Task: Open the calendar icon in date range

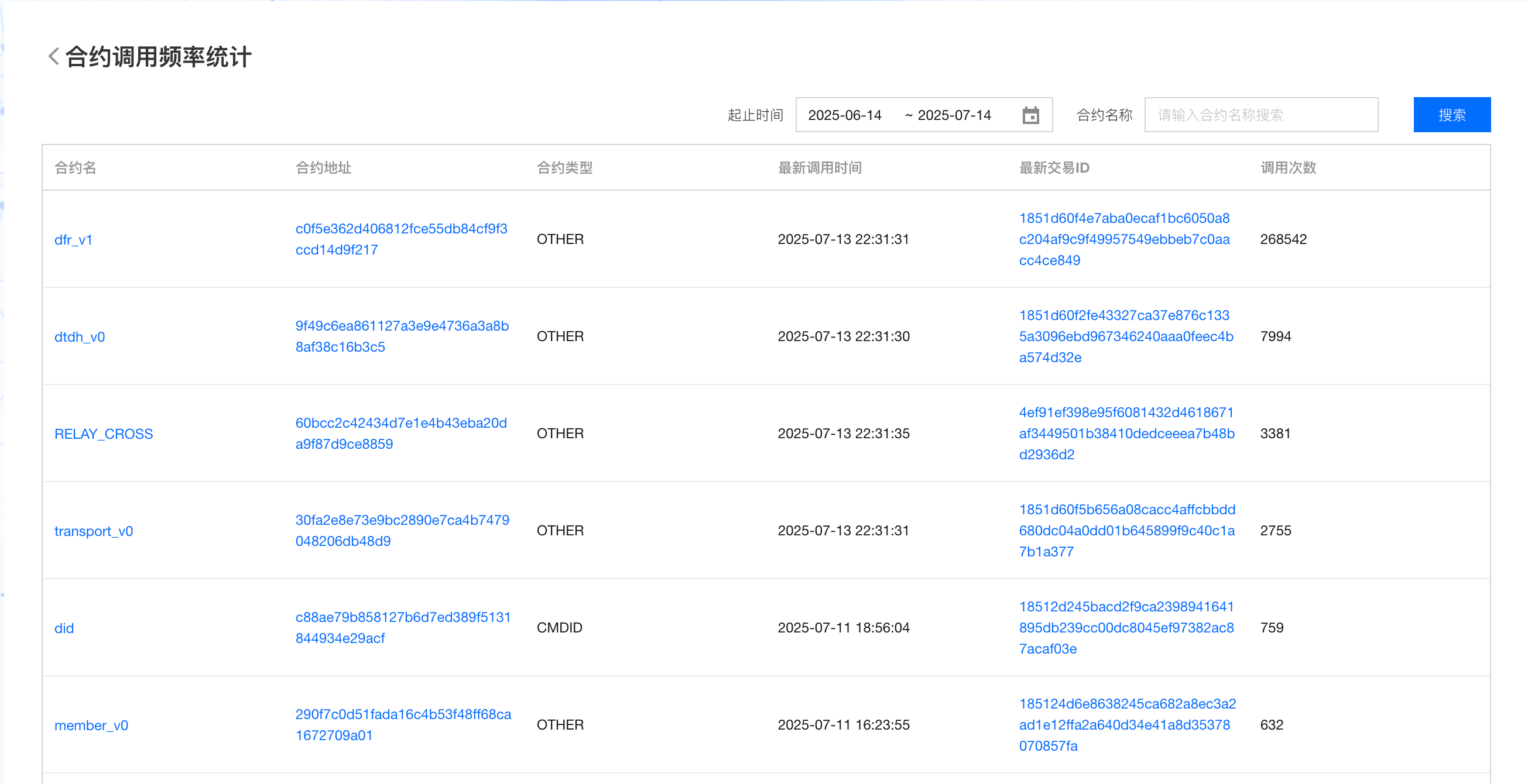Action: tap(1030, 115)
